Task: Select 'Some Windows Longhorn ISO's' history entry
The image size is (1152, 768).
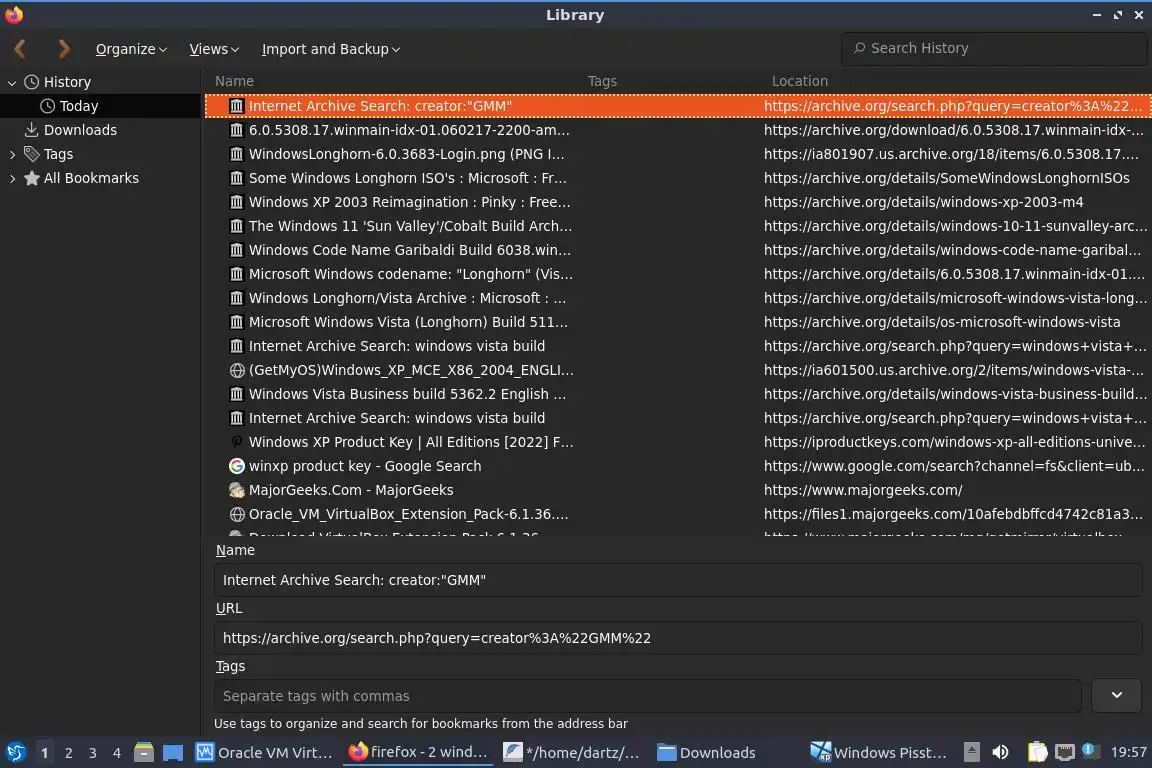Action: [x=678, y=179]
